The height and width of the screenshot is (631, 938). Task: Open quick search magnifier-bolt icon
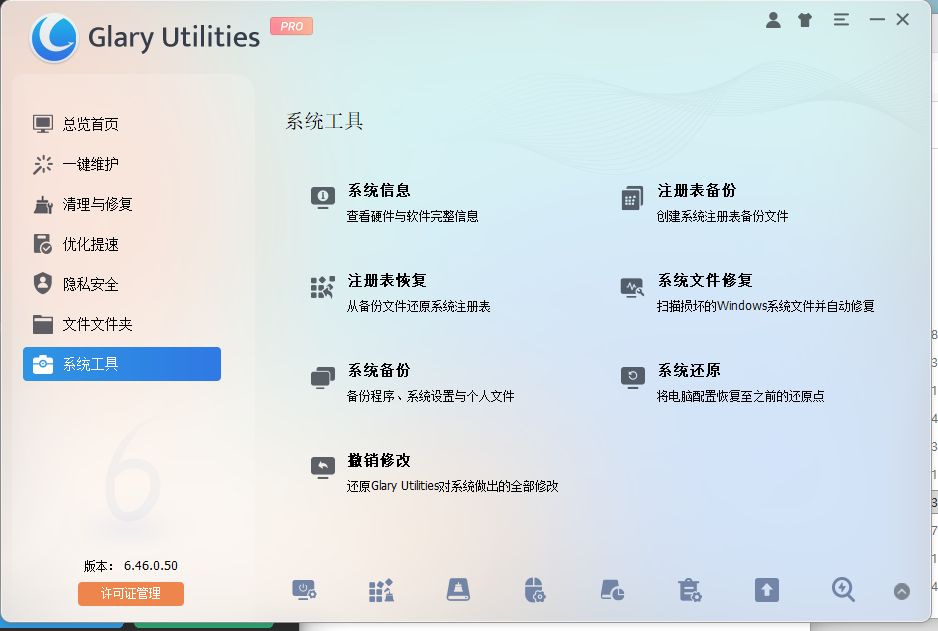[x=843, y=590]
